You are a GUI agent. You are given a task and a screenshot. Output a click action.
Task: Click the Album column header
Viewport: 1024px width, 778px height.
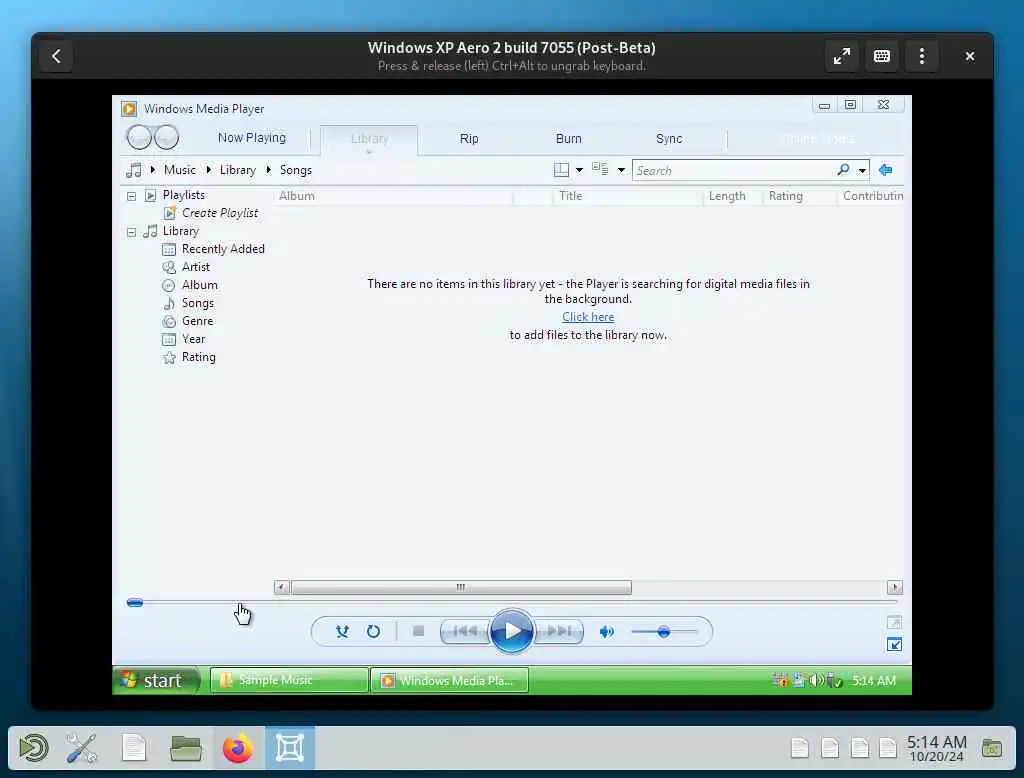394,196
